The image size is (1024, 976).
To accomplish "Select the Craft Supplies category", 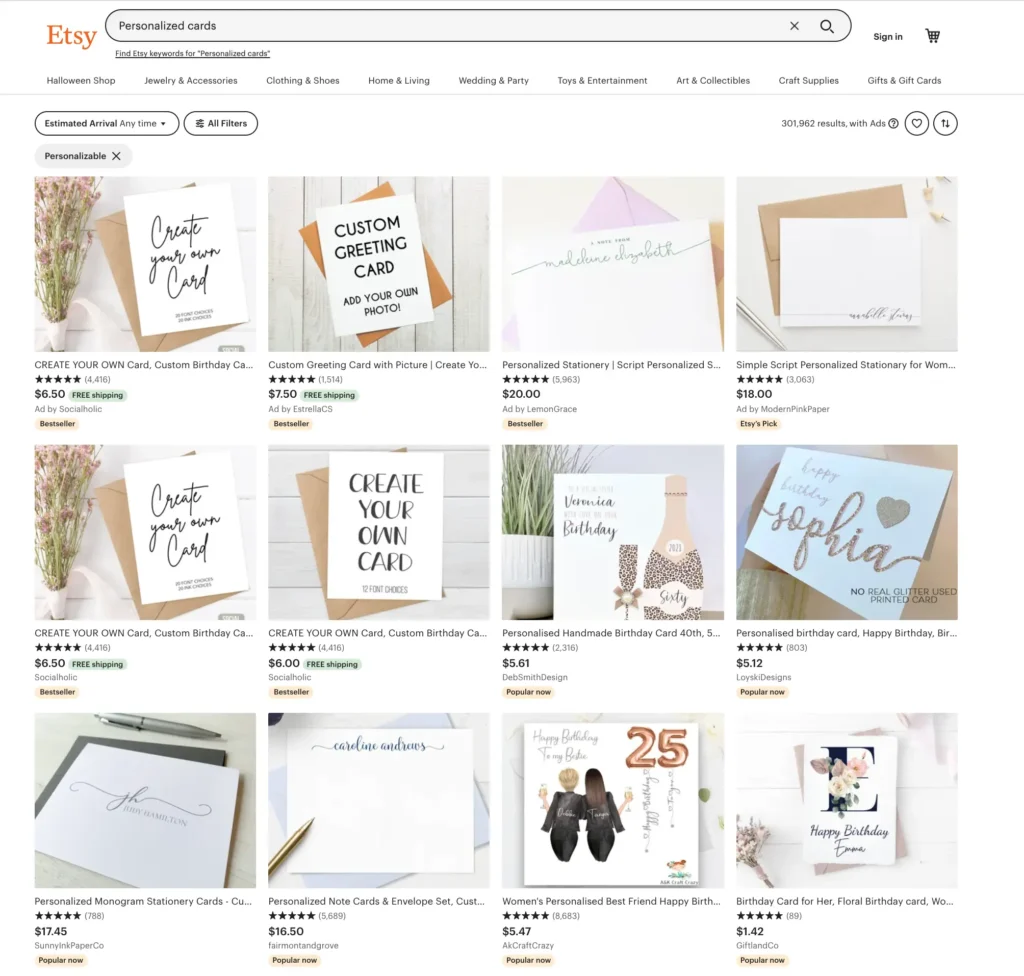I will pos(808,80).
